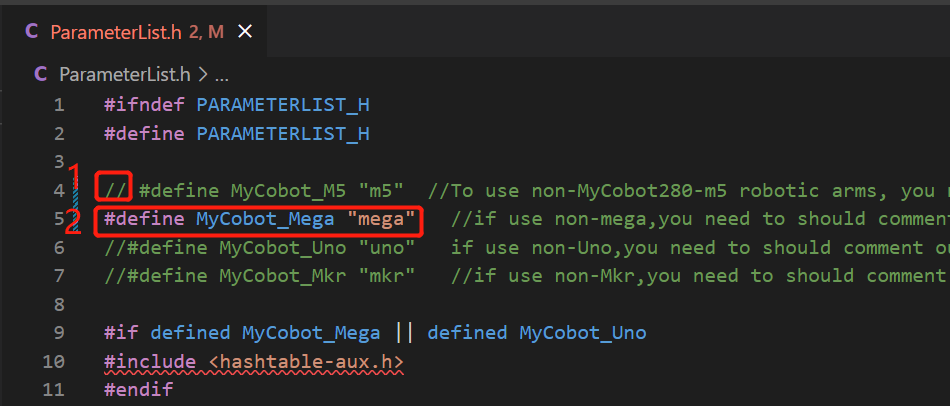This screenshot has height=406, width=950.
Task: Click line number 10 in the gutter
Action: click(x=54, y=361)
